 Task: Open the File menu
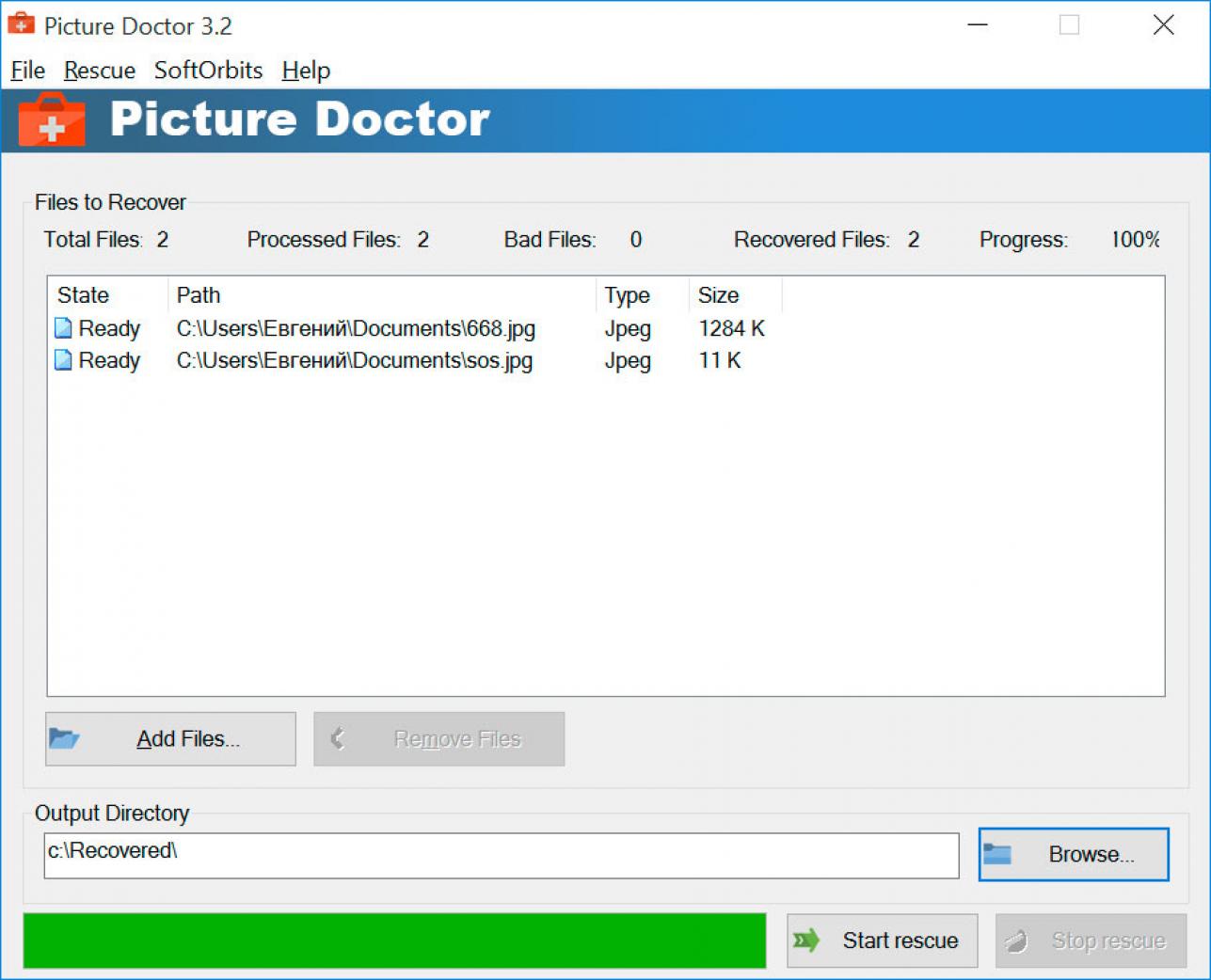(x=26, y=70)
